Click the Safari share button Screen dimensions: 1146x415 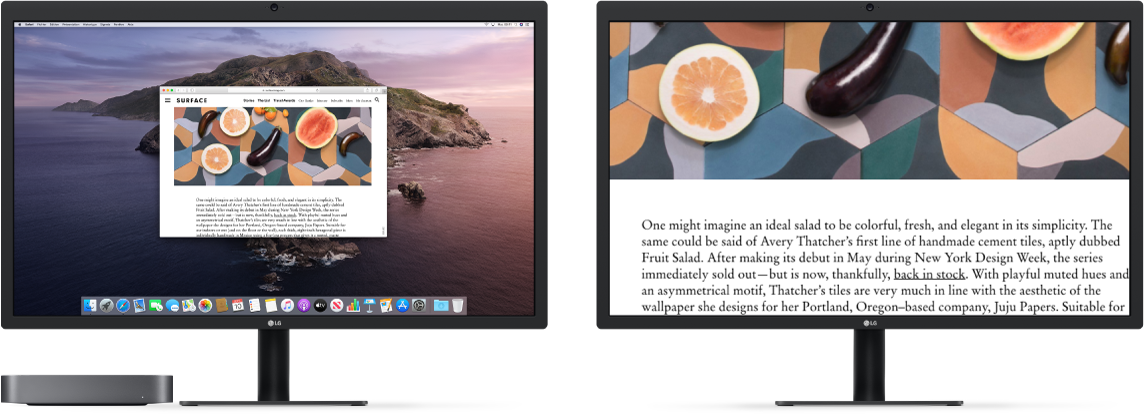click(366, 90)
